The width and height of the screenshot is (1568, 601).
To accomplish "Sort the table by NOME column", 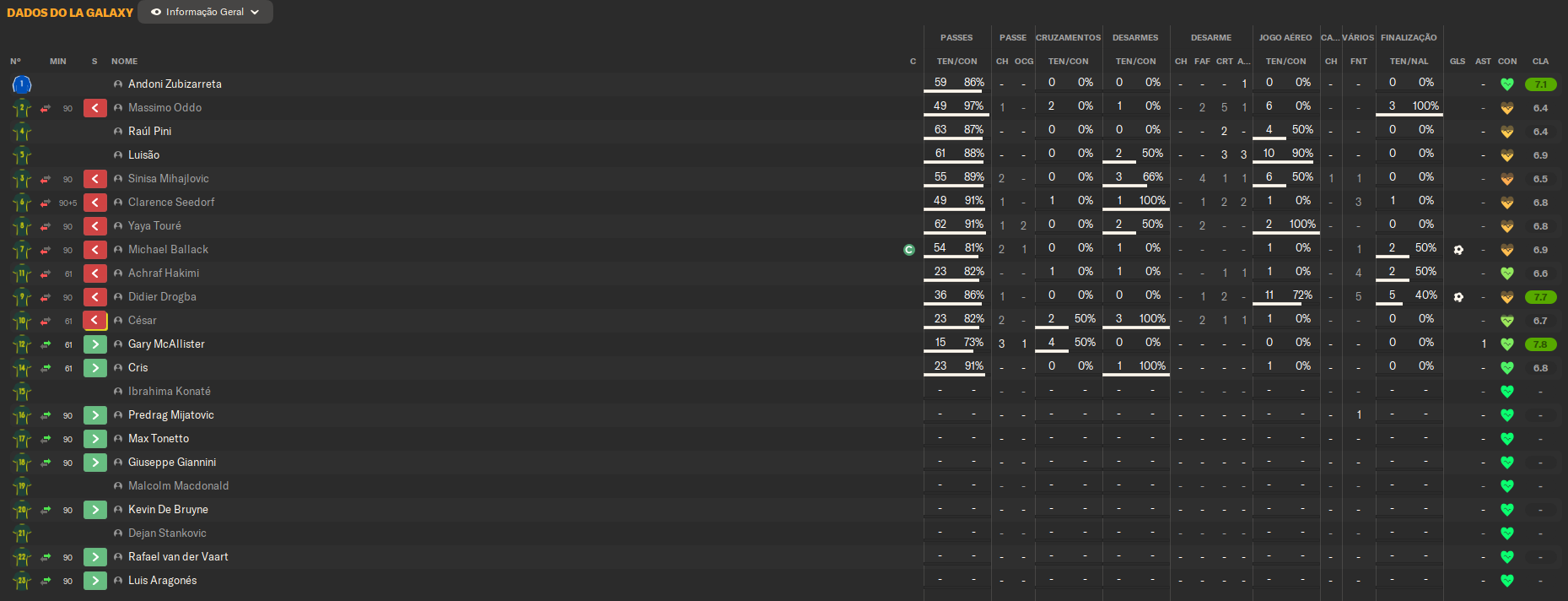I will click(124, 62).
